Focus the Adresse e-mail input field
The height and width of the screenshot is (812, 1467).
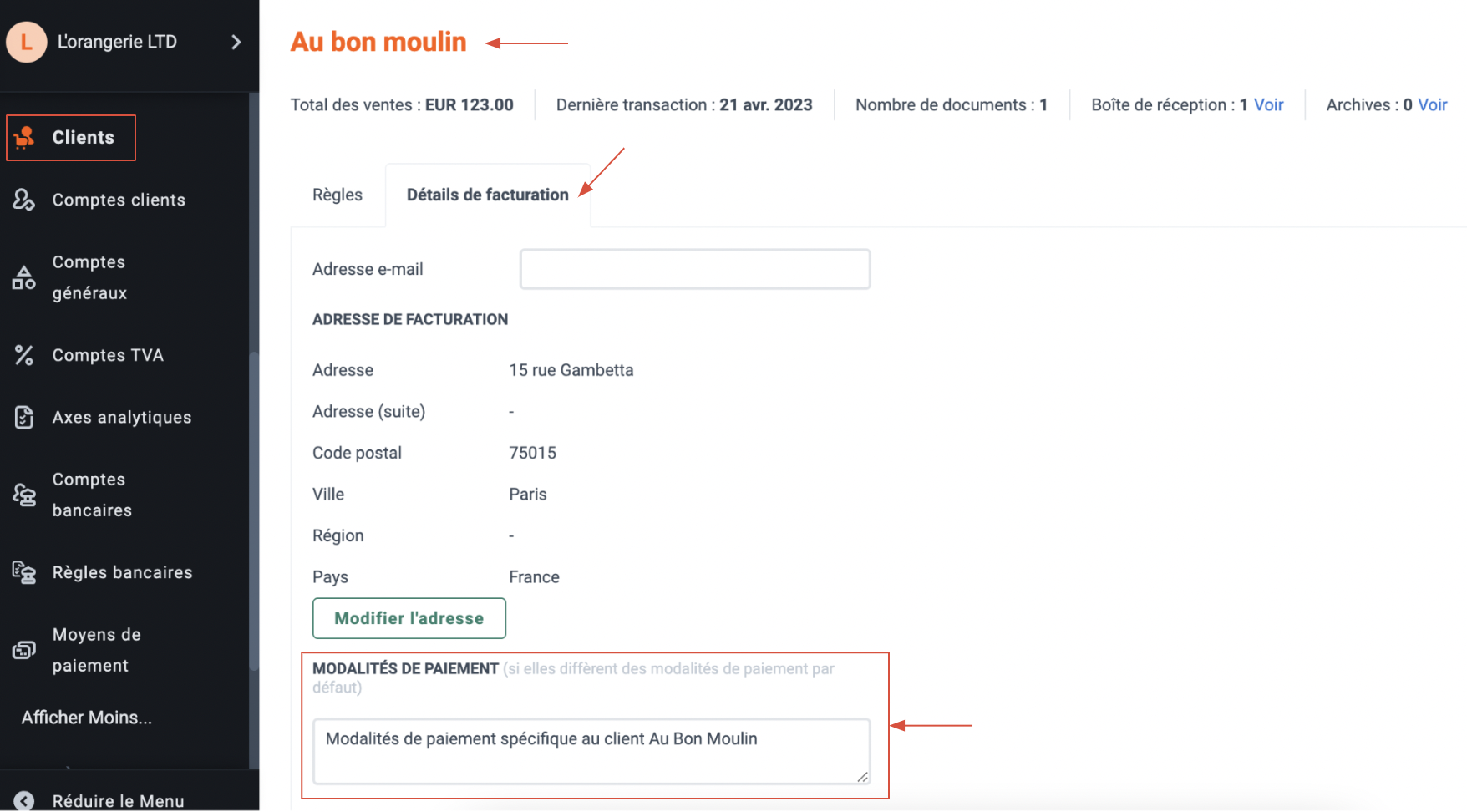point(695,269)
